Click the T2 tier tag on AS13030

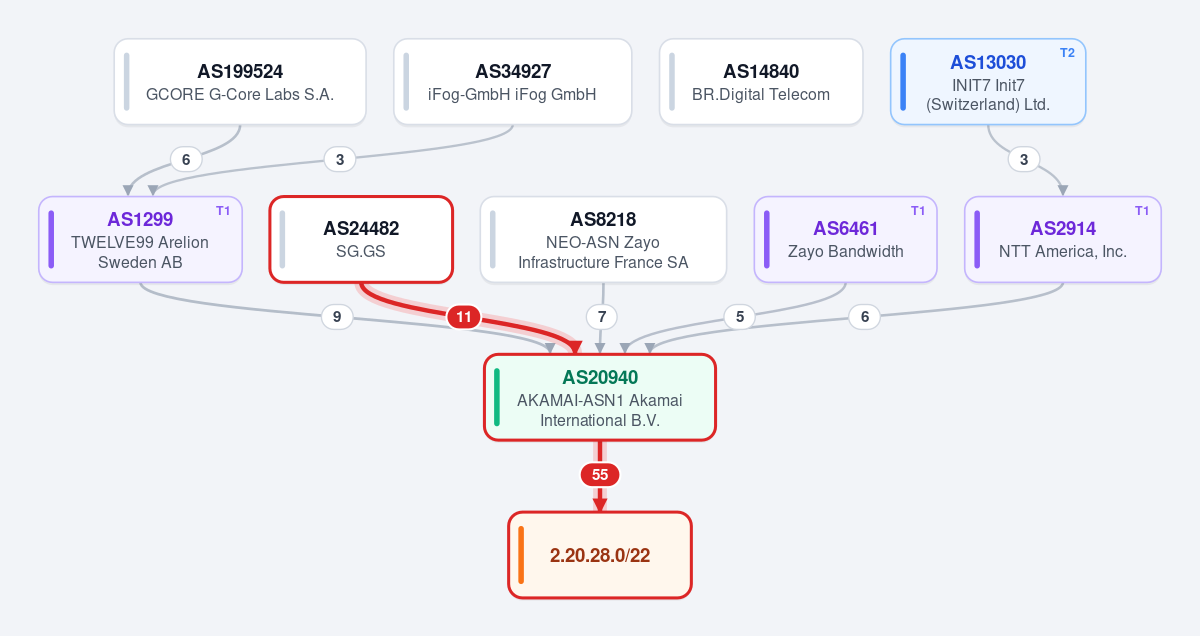coord(1067,53)
